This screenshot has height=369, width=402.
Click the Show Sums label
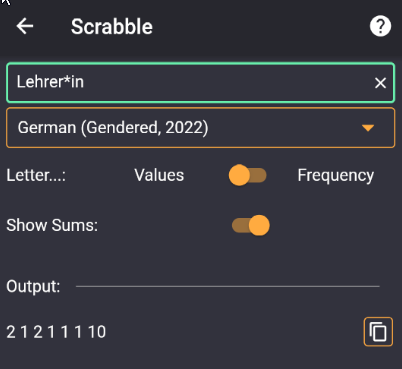coord(52,225)
